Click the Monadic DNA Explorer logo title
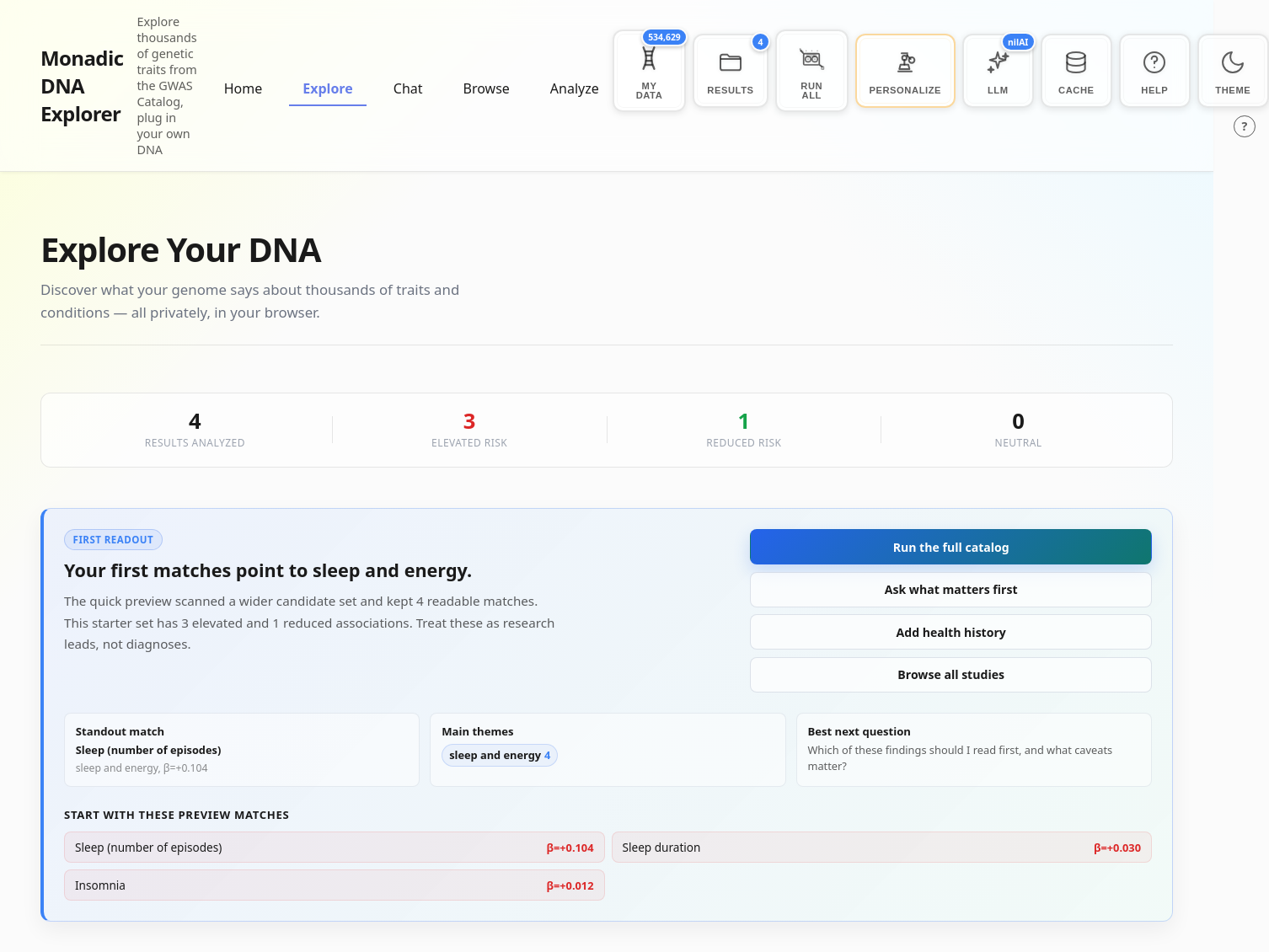This screenshot has height=952, width=1269. click(x=83, y=86)
